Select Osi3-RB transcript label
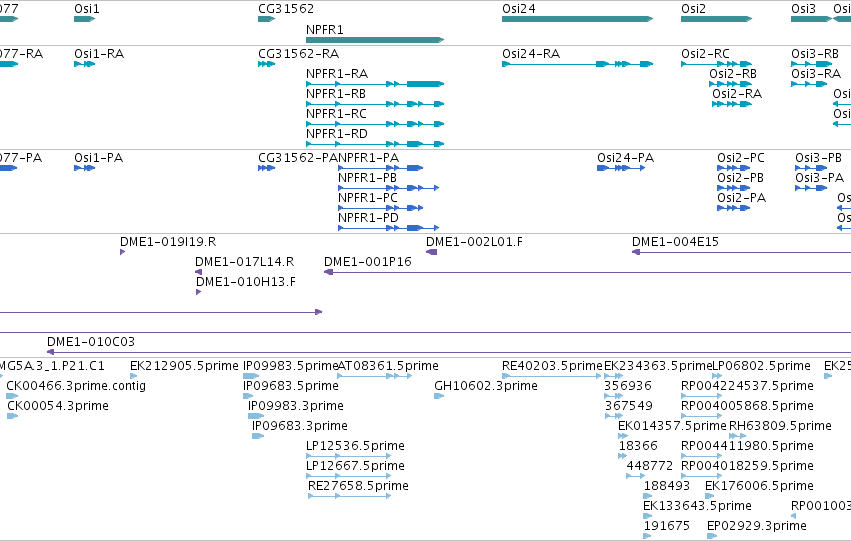Screen dimensions: 851x541 [815, 54]
